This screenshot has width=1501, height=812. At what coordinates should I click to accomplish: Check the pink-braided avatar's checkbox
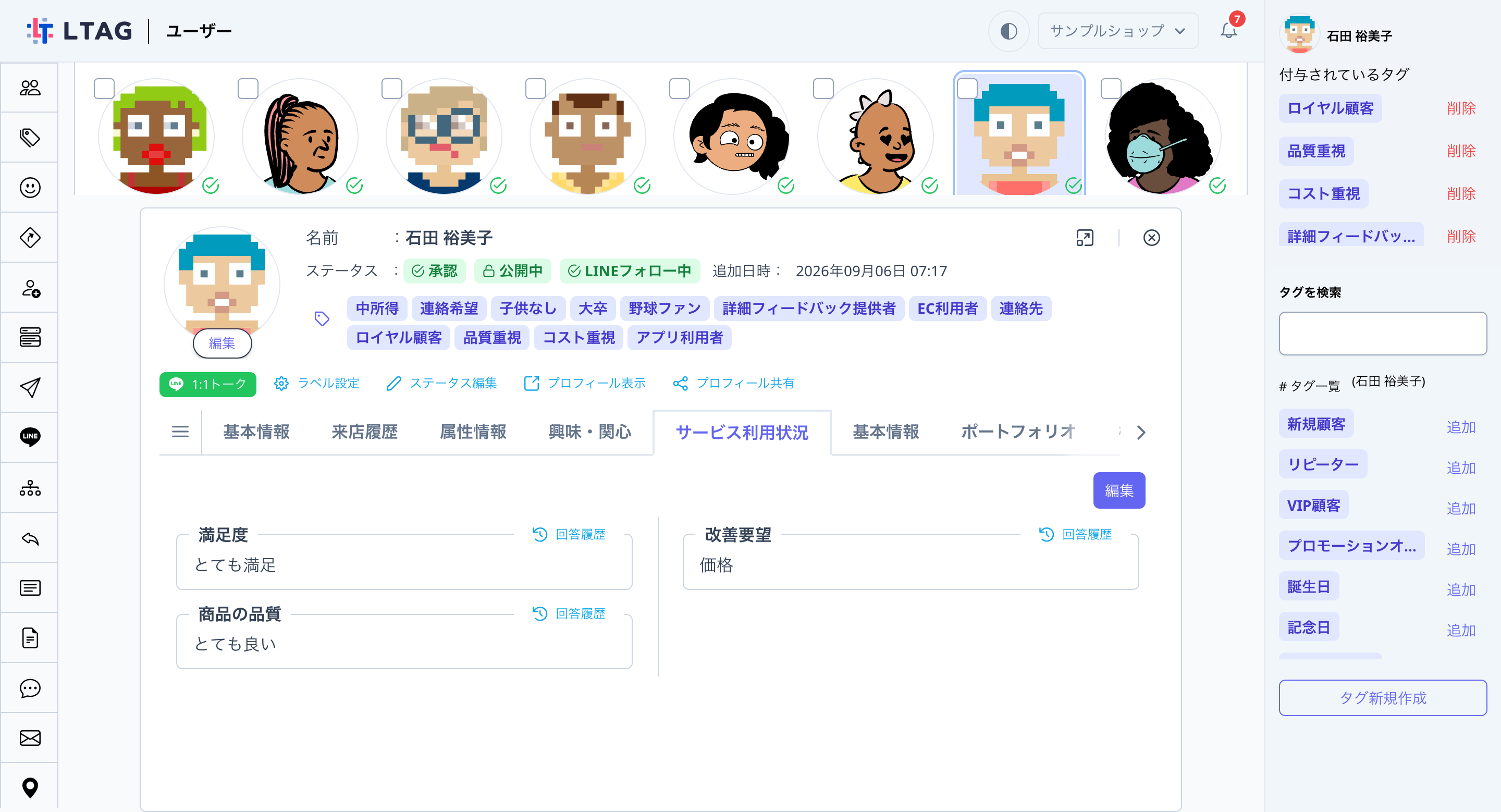248,89
